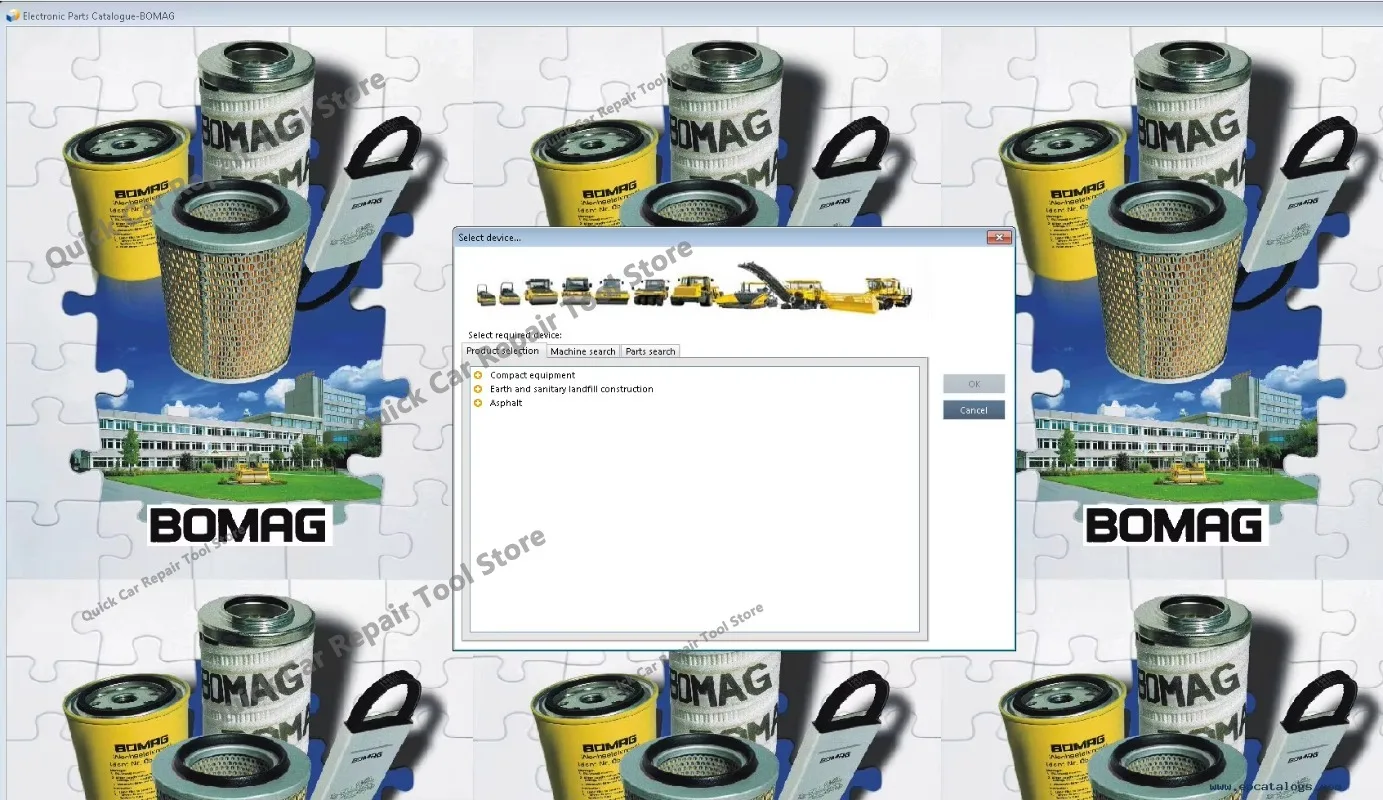
Task: Switch to the Product selection tab
Action: [x=503, y=351]
